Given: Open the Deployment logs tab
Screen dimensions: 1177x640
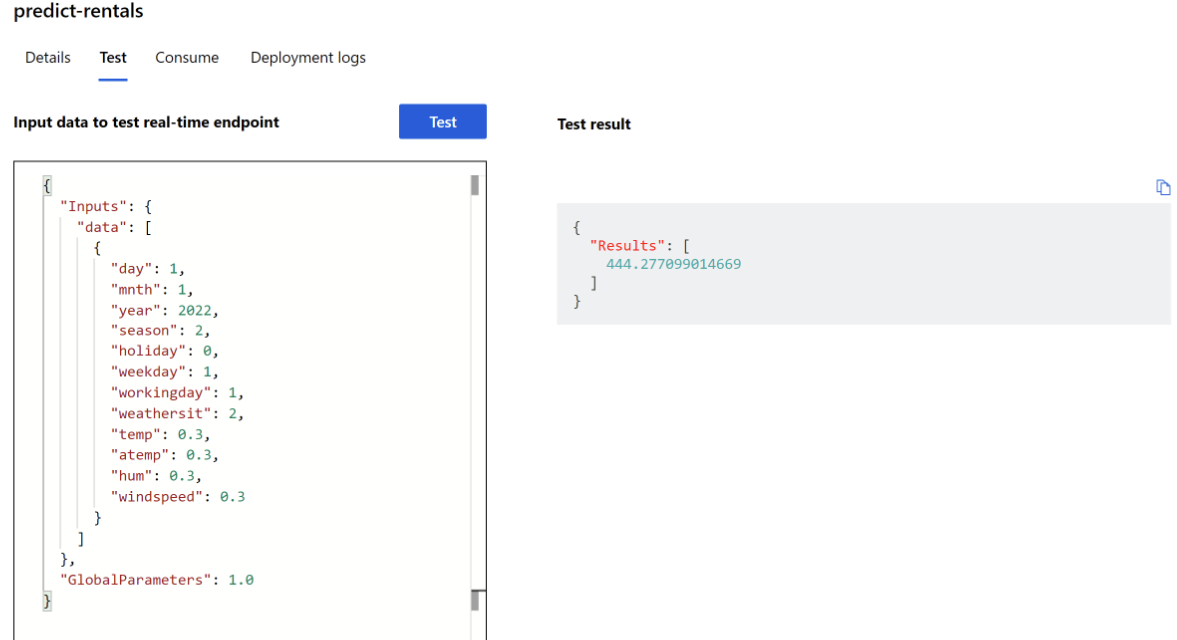Looking at the screenshot, I should click(308, 58).
